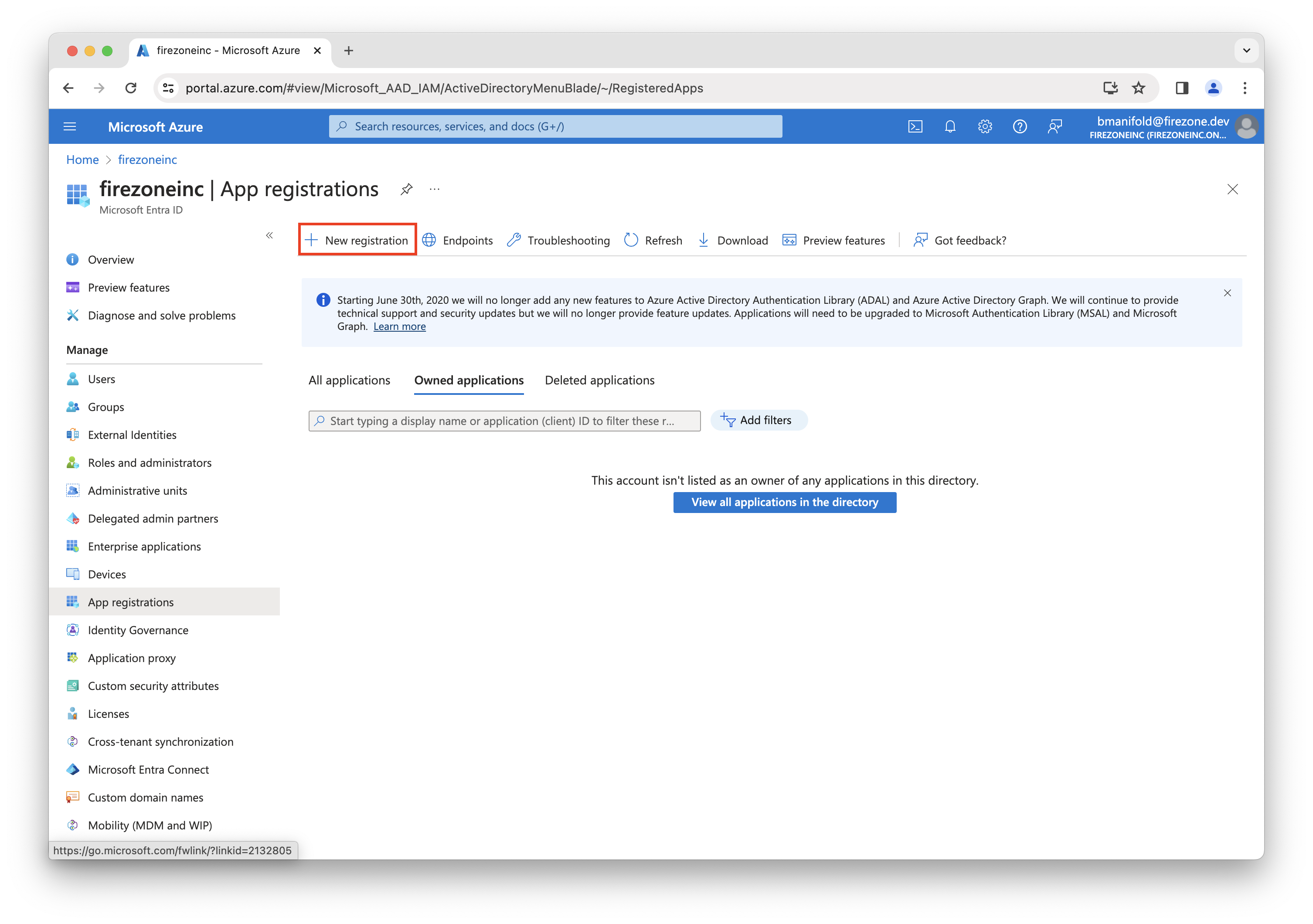Open the portal hamburger menu
Screen dimensions: 1313x924
point(70,126)
